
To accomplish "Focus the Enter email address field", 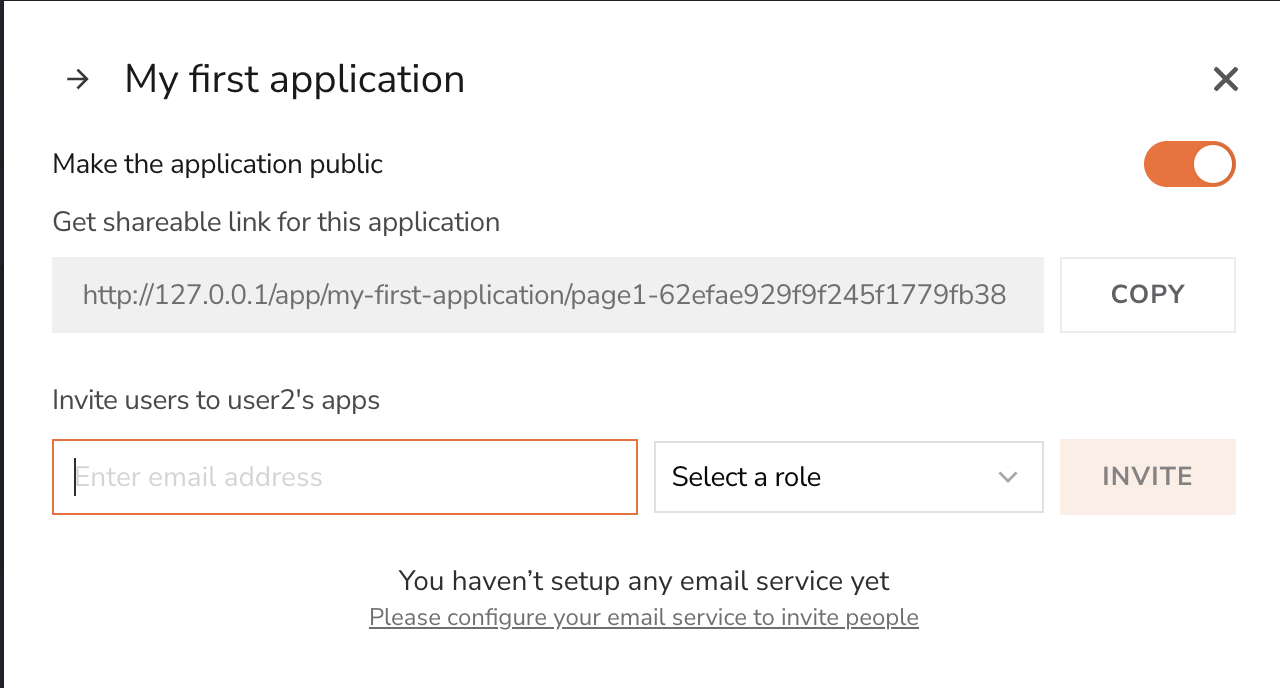I will [344, 477].
